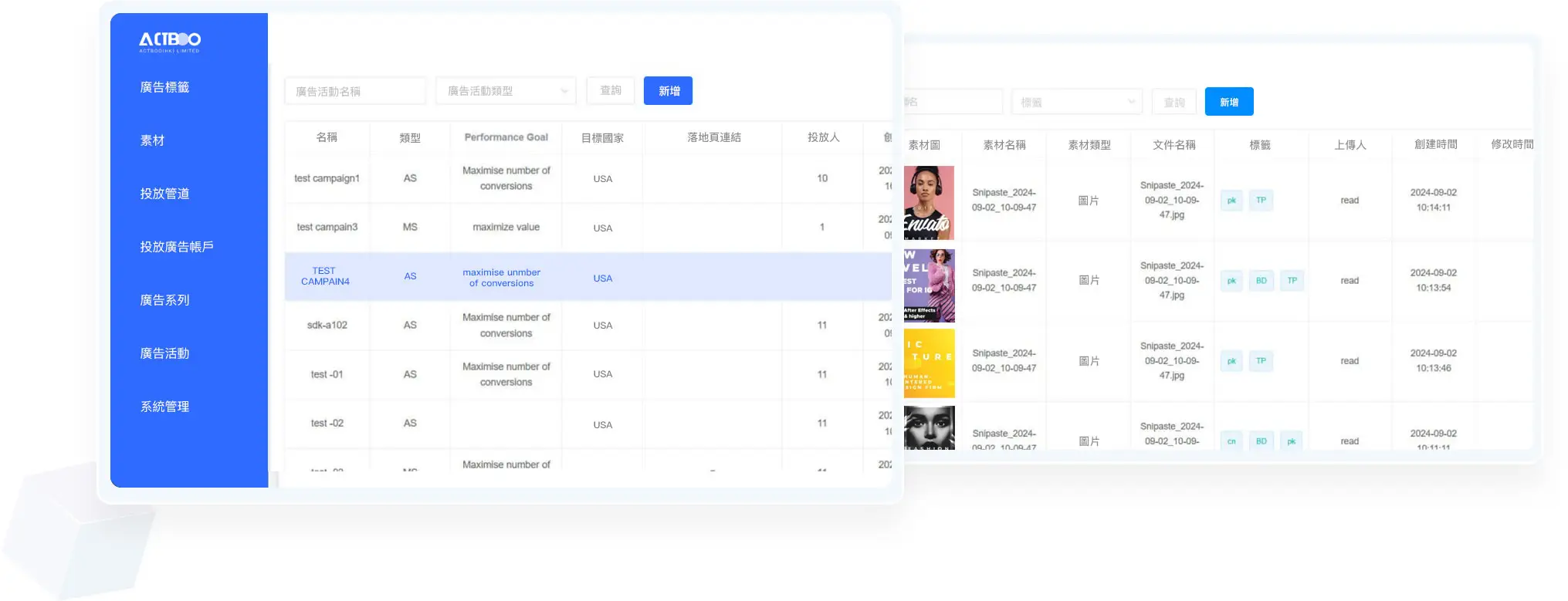Open the 素材 sidebar menu
Viewport: 1568px width, 601px height.
click(x=152, y=140)
